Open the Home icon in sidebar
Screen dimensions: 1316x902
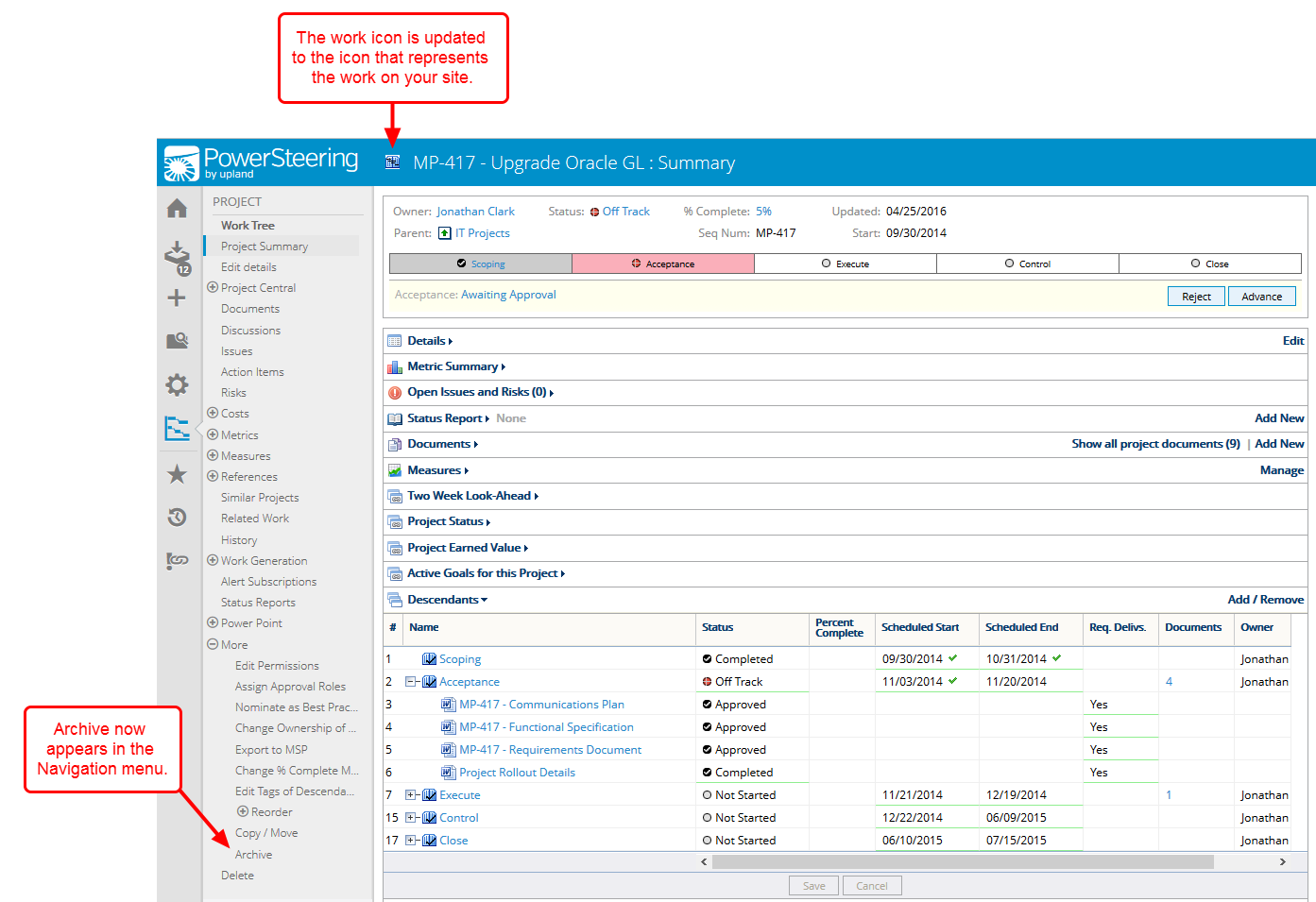(x=177, y=208)
